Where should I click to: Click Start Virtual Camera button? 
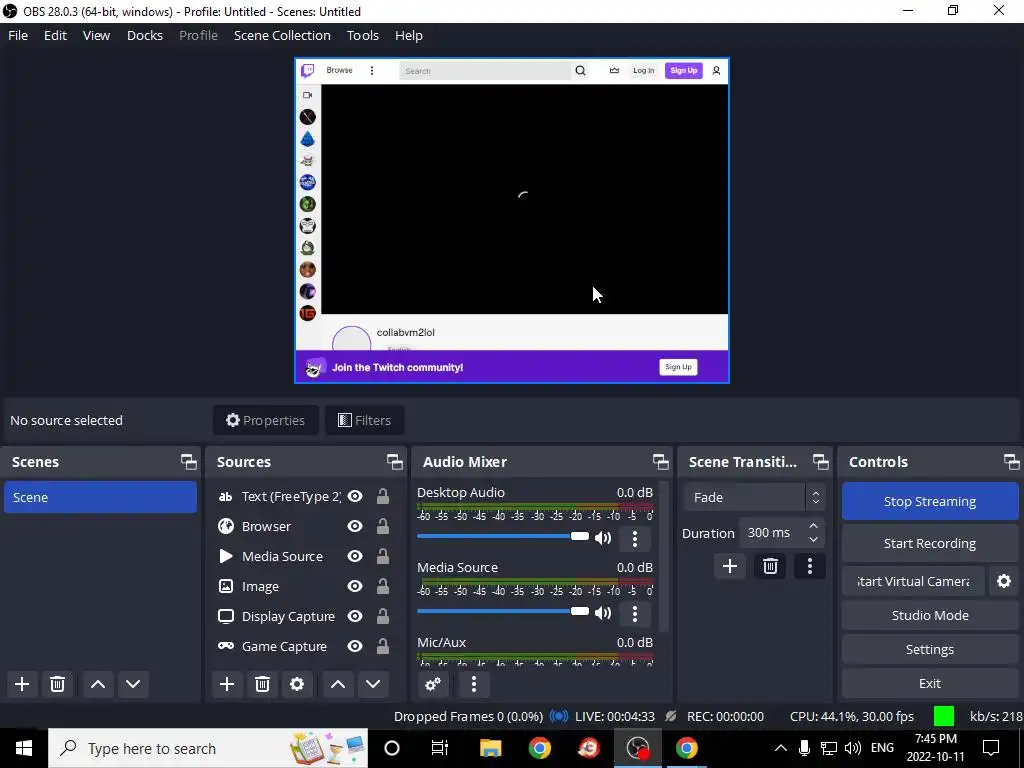pyautogui.click(x=913, y=581)
